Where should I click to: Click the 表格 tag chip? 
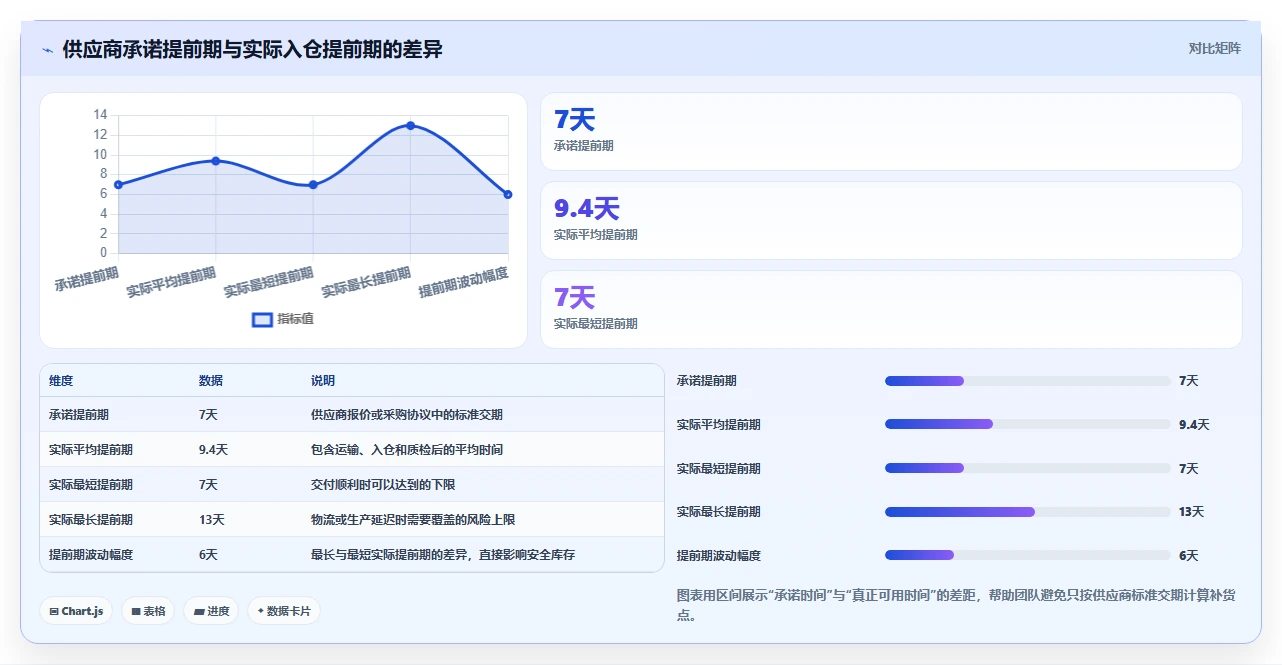click(x=148, y=611)
